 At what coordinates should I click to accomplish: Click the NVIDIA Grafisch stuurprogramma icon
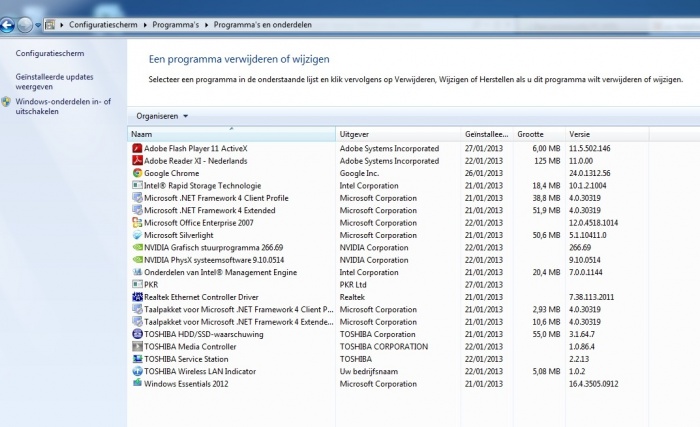[x=137, y=247]
